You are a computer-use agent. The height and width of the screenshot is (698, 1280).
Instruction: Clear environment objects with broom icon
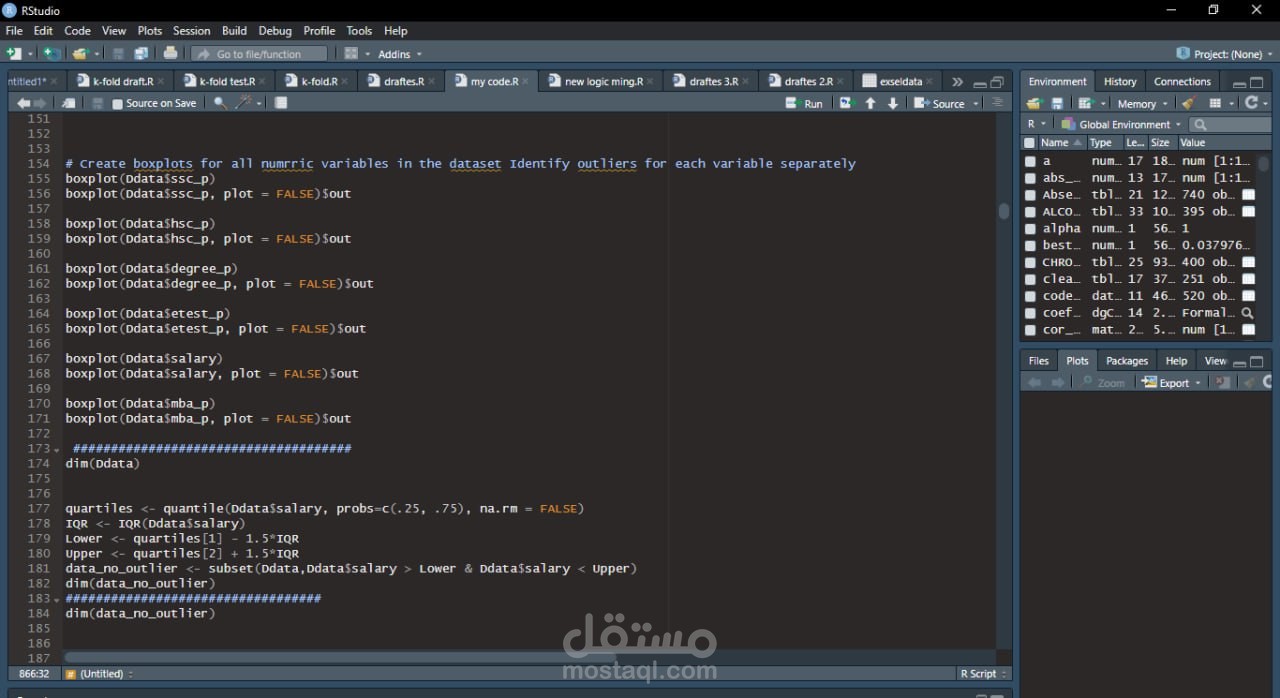coord(1187,103)
